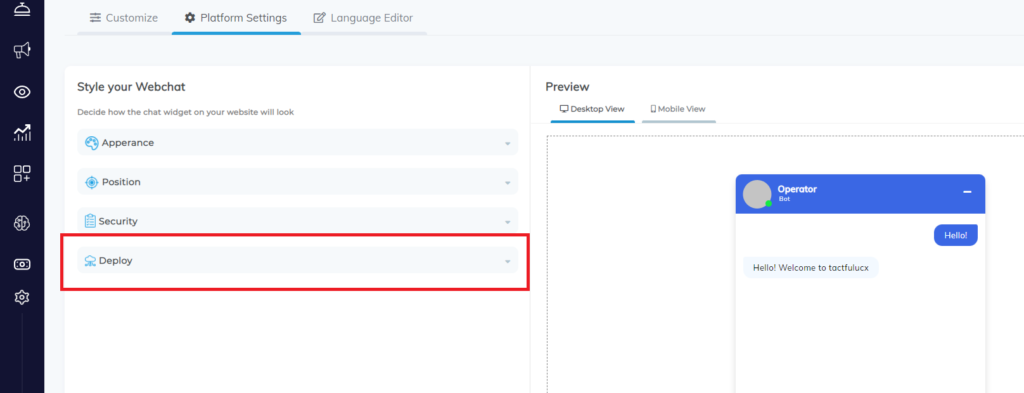This screenshot has width=1024, height=393.
Task: Minimize the Operator chat preview widget
Action: coord(968,192)
